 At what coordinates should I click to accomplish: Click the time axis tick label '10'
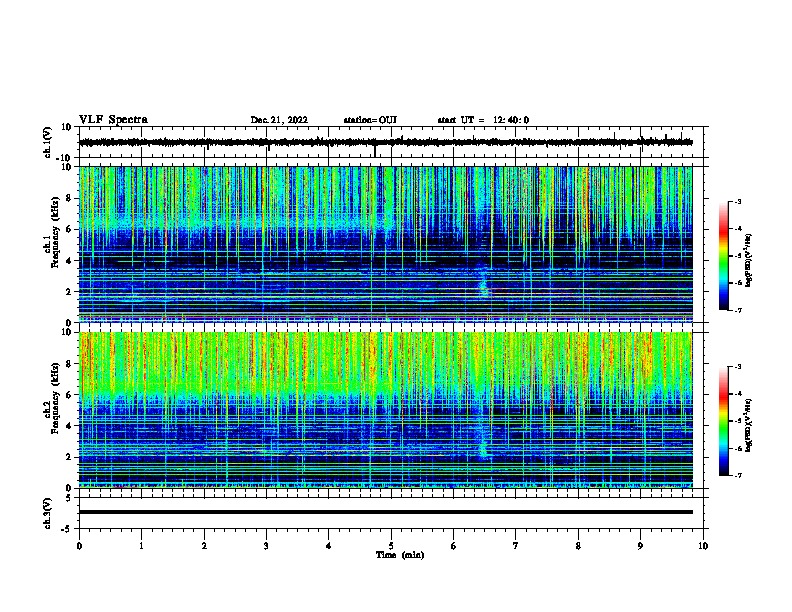point(703,546)
